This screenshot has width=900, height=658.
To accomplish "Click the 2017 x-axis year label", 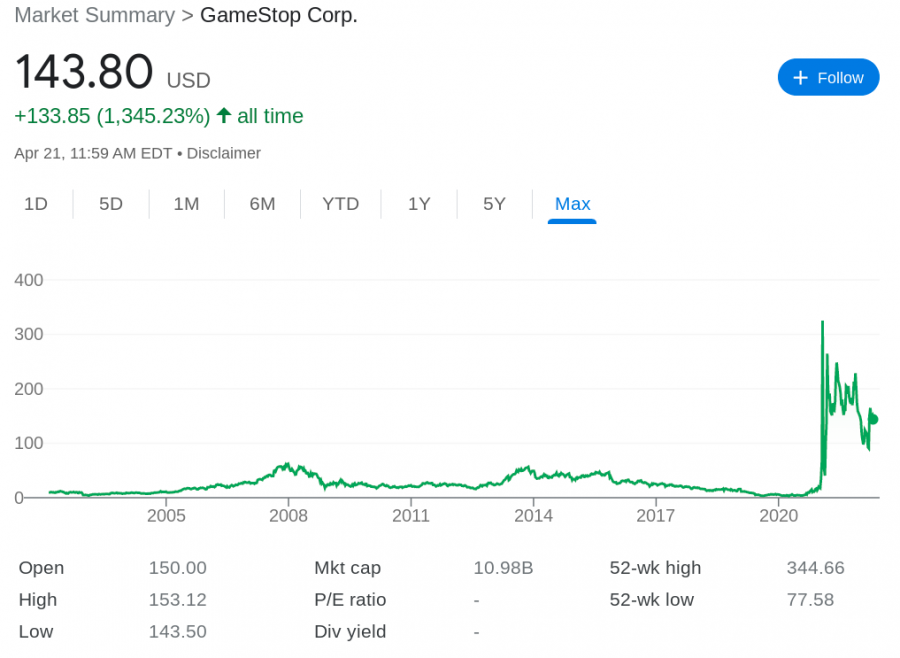I will [x=655, y=516].
